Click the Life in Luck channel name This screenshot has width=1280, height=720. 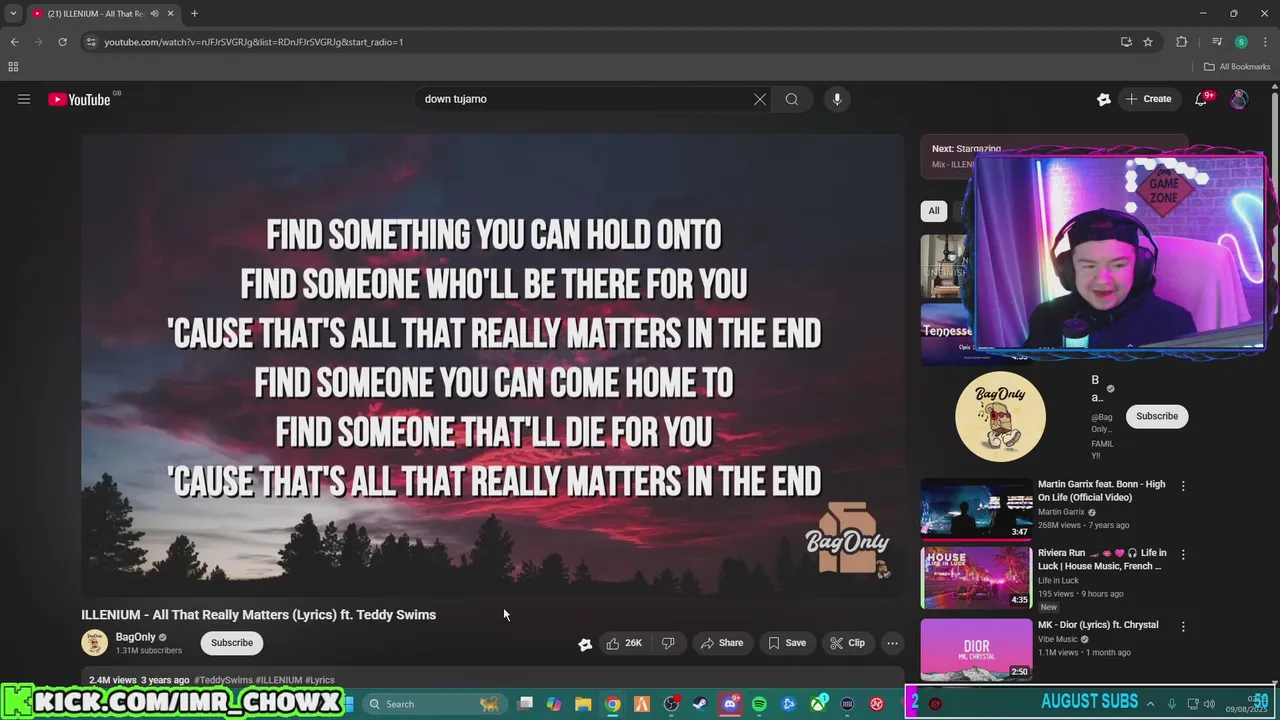pos(1058,581)
